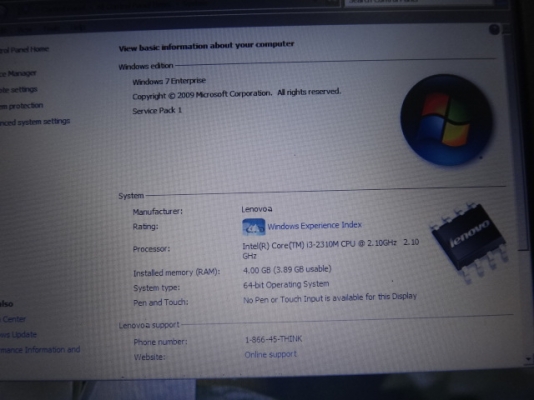The width and height of the screenshot is (534, 400).
Task: Select the 64-bit Operating System value
Action: [286, 284]
